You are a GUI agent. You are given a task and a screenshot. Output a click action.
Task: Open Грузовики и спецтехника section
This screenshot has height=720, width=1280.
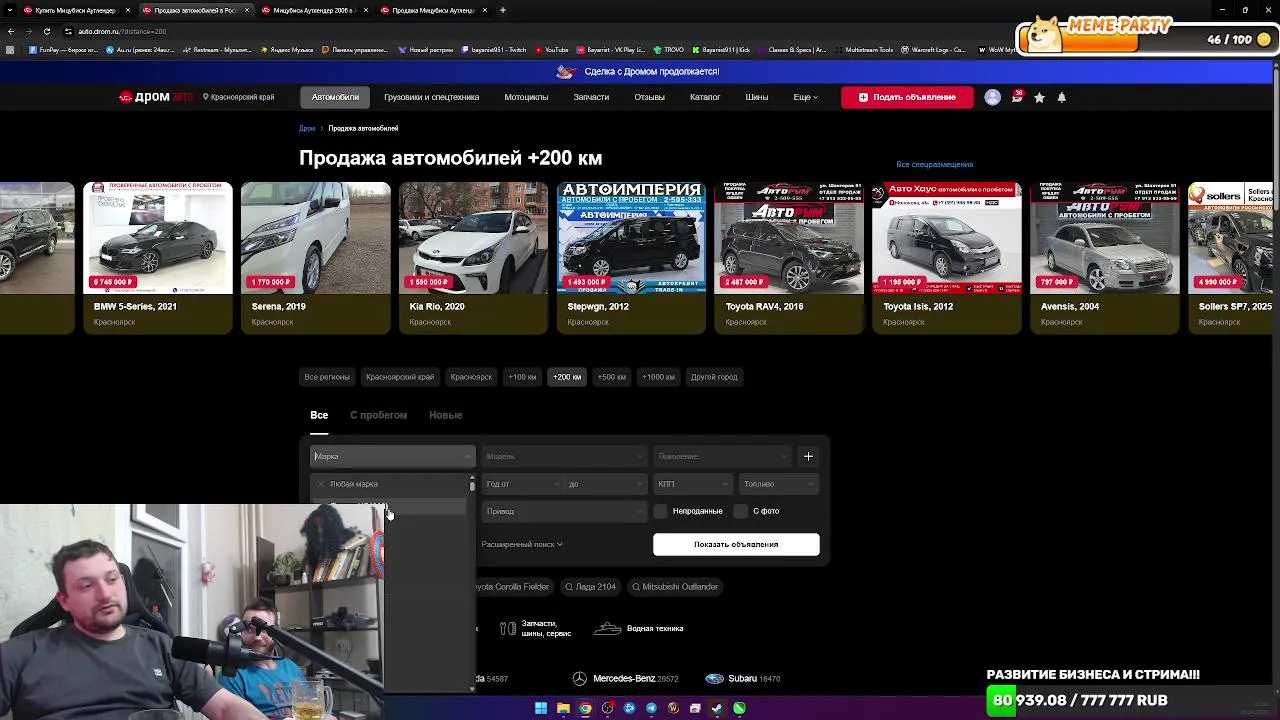[x=431, y=97]
